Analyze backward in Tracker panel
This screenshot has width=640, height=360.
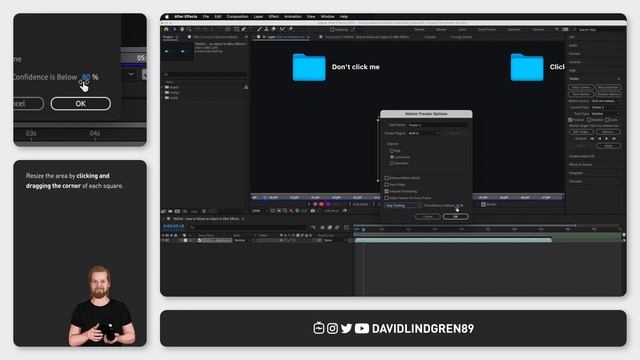coord(600,139)
